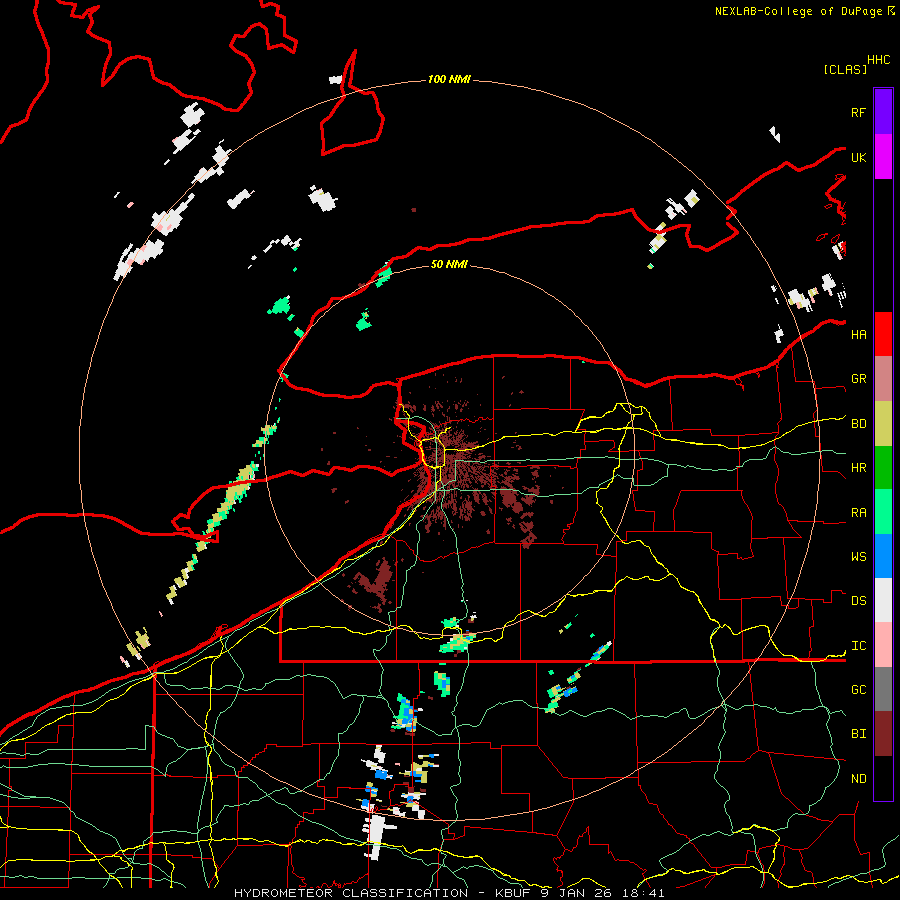
Task: Click the WS legend label
Action: click(x=859, y=557)
